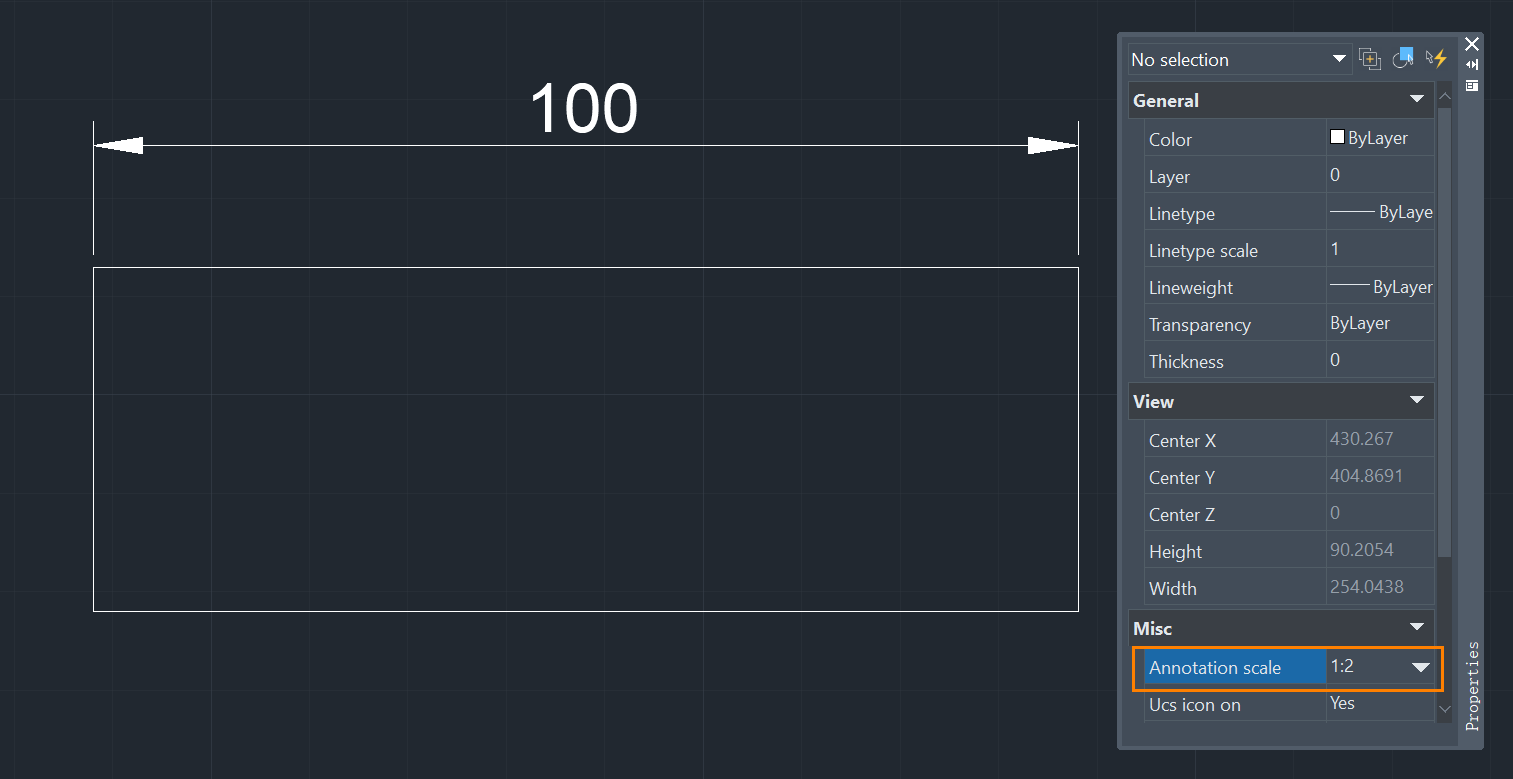1513x779 pixels.
Task: Collapse the Misc section
Action: click(x=1416, y=628)
